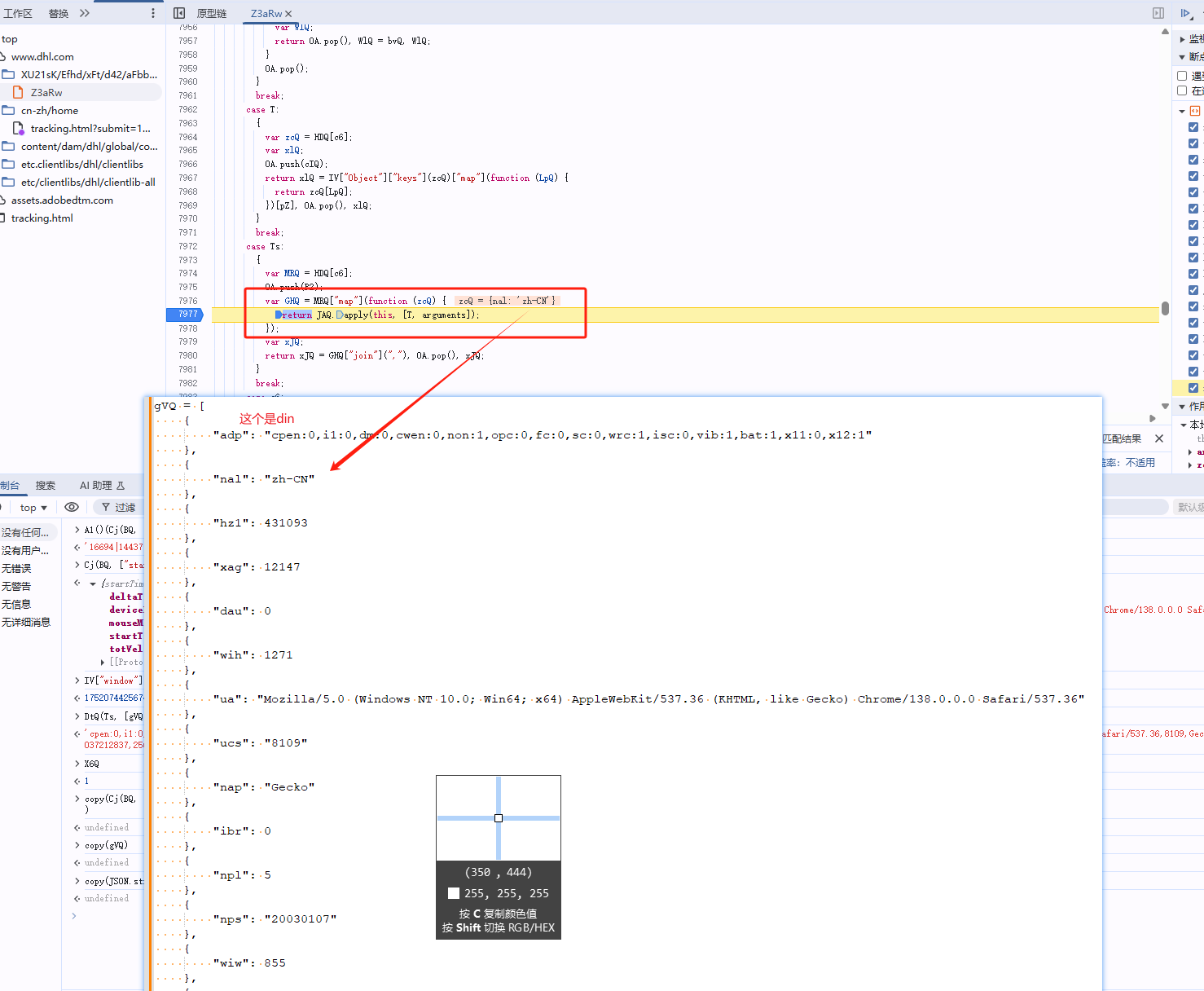The width and height of the screenshot is (1204, 991).
Task: Collapse the 作用域 scope section
Action: (x=1183, y=406)
